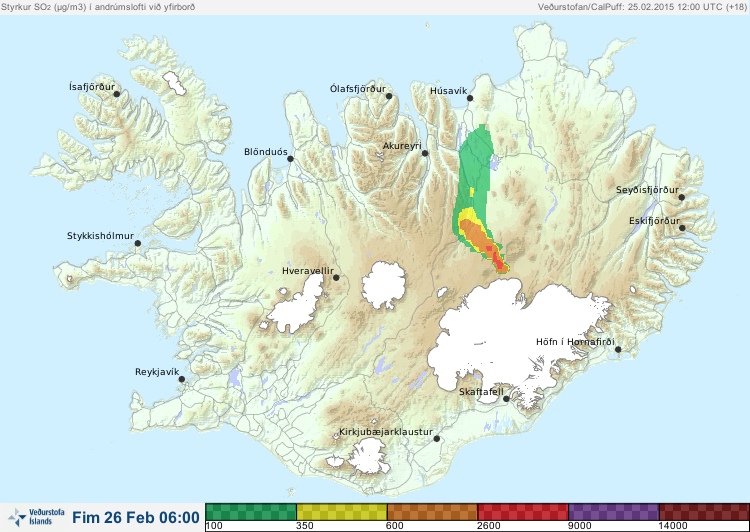Screen dimensions: 750x532
Task: Click the 'Ólafsfjörður' label
Action: 358,89
